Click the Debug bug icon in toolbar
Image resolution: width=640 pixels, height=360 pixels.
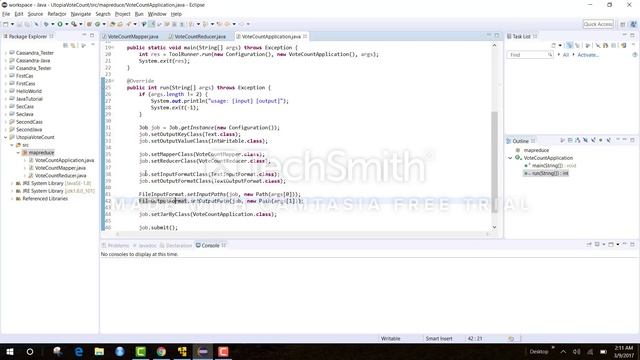(x=46, y=24)
